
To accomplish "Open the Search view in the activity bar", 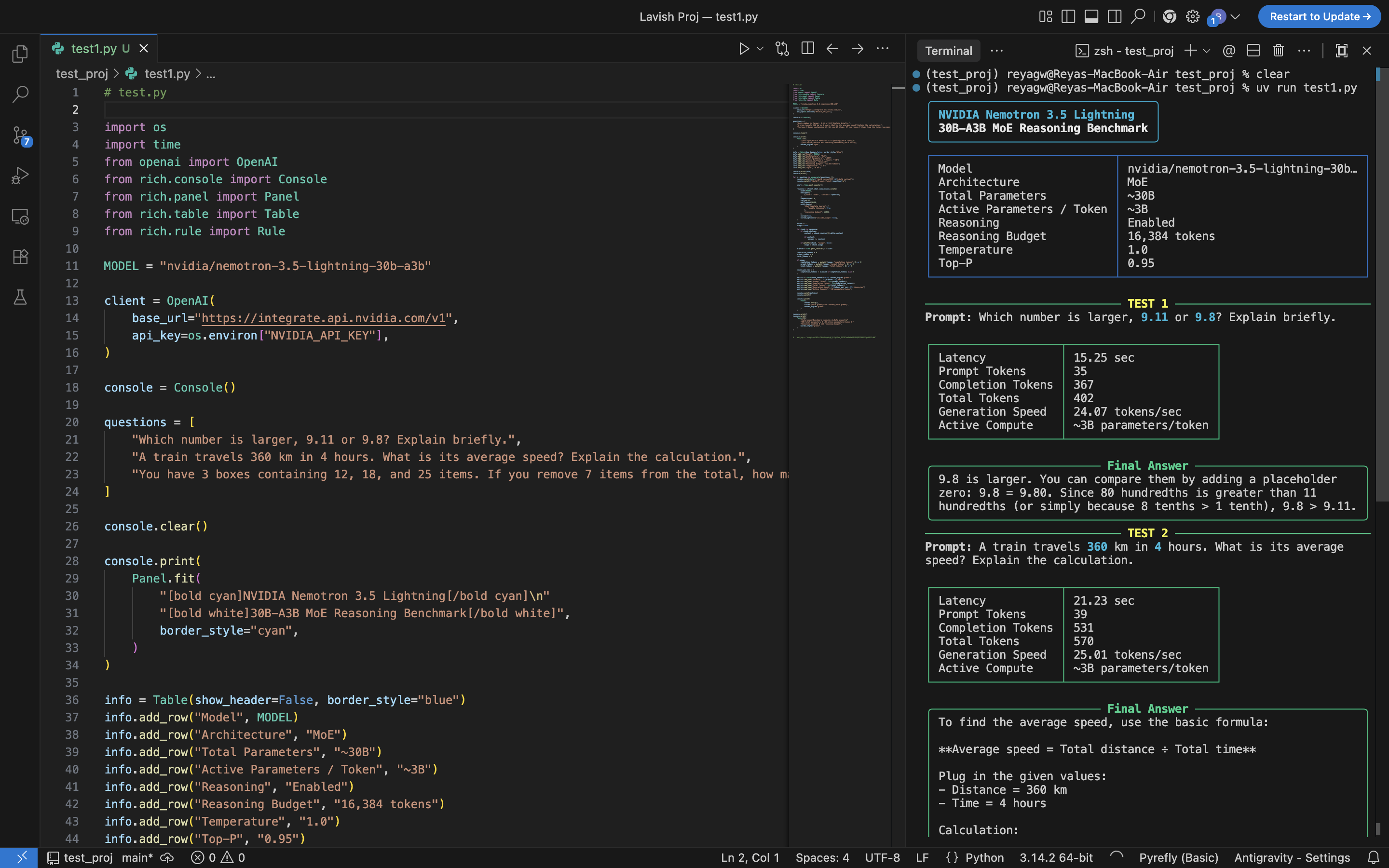I will [20, 94].
